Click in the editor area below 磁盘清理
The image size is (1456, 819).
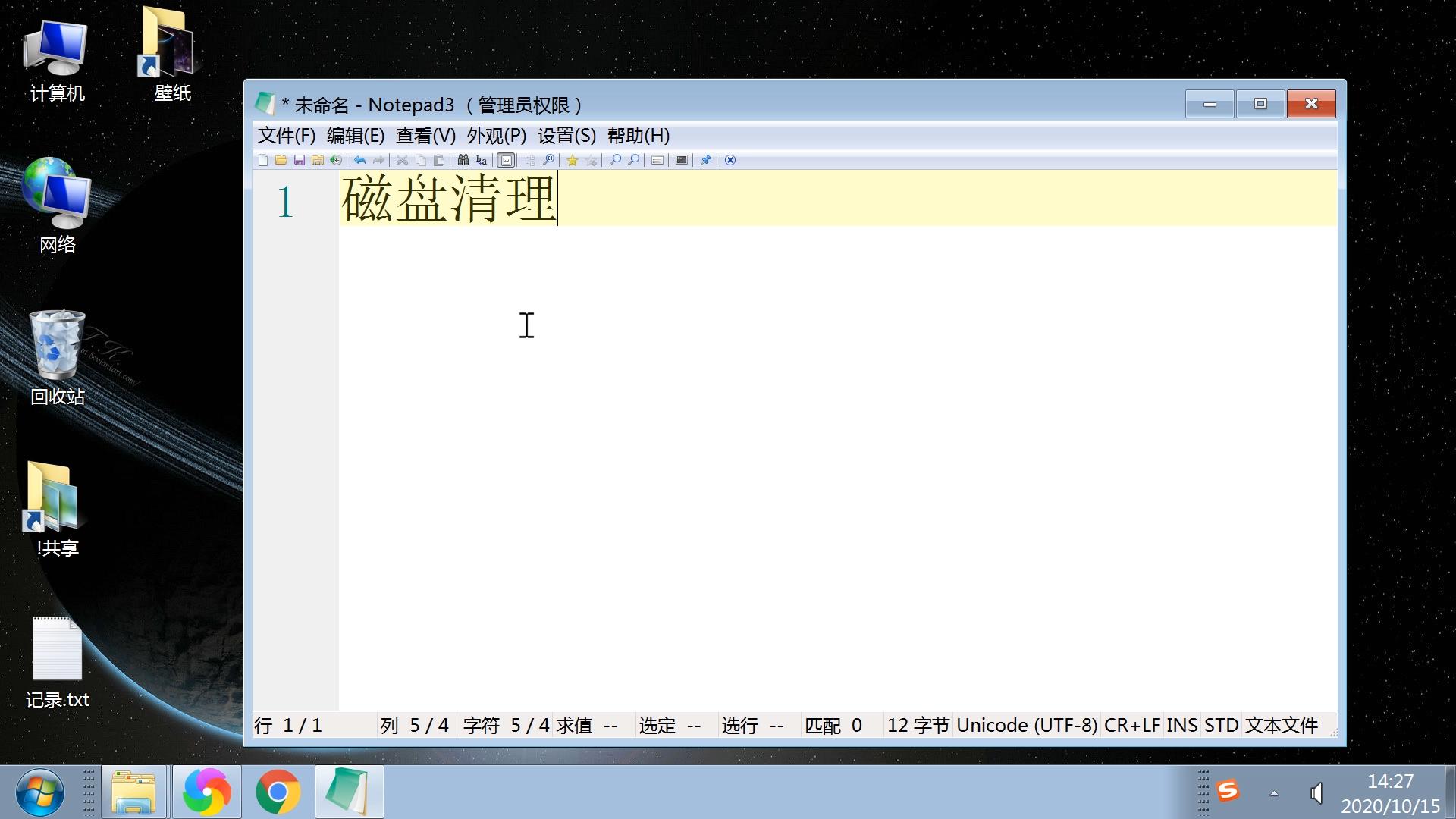pyautogui.click(x=682, y=379)
